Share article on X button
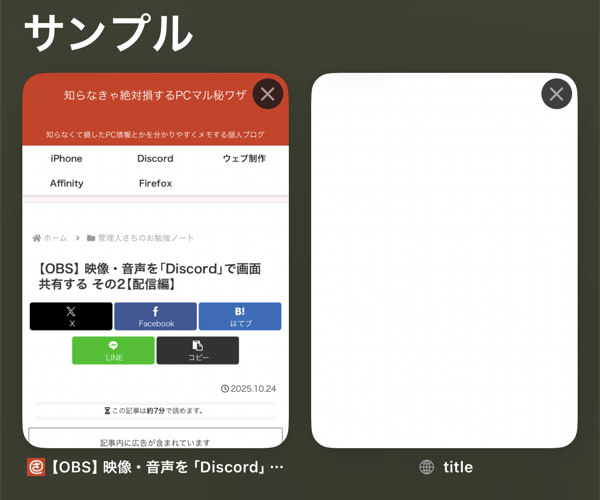This screenshot has height=500, width=600. click(71, 316)
